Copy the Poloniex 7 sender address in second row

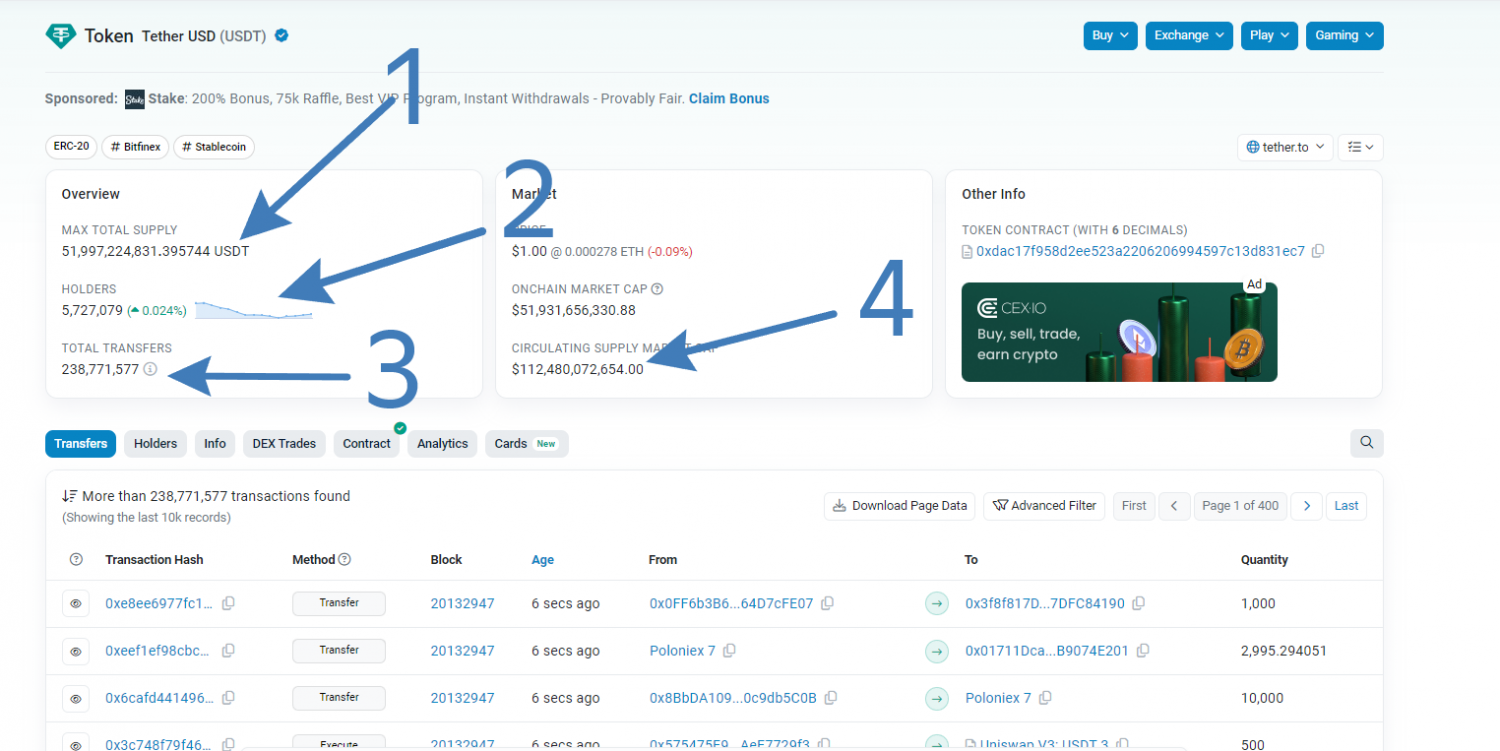pyautogui.click(x=729, y=651)
